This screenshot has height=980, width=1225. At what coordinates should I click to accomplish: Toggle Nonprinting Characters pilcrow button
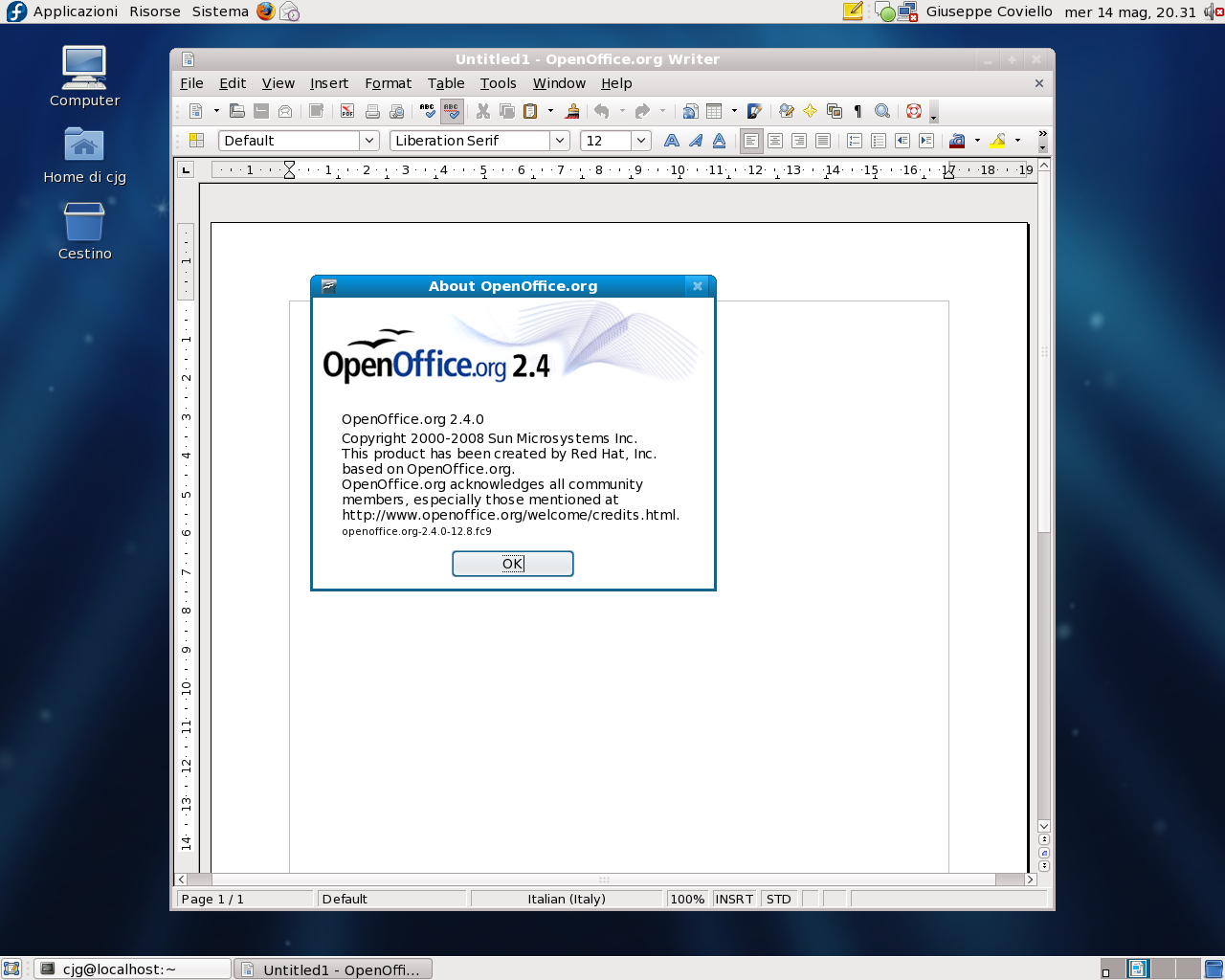pos(857,111)
